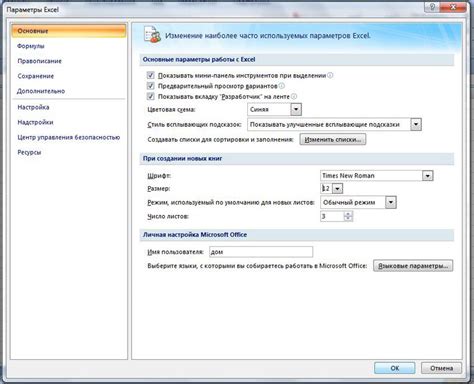Open the Размер font size dropdown
The height and width of the screenshot is (384, 474).
click(x=337, y=189)
